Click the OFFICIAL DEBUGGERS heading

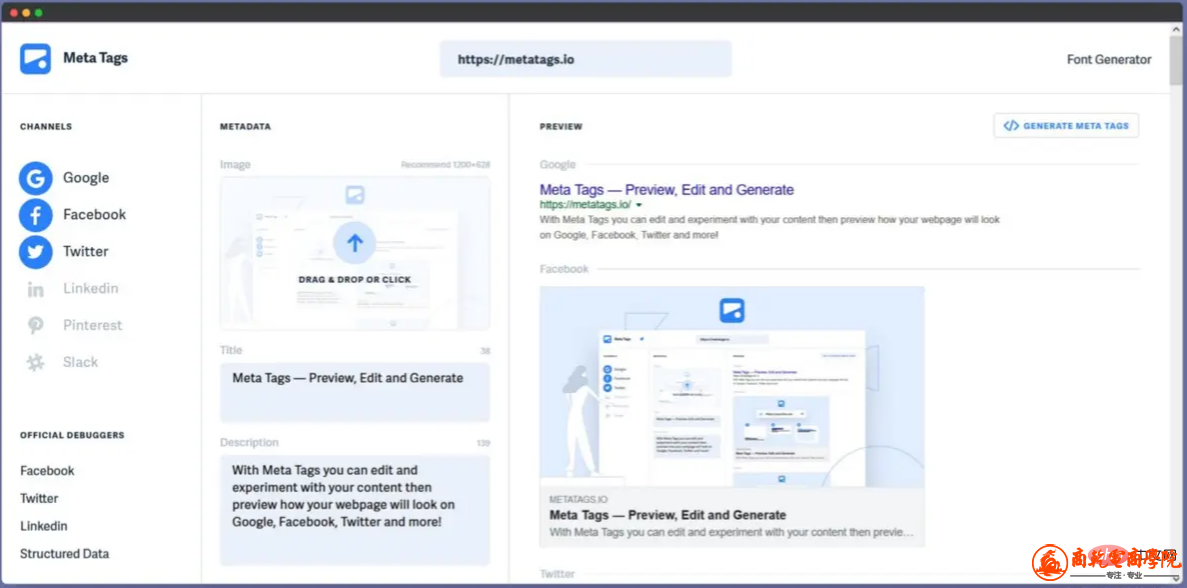coord(72,435)
